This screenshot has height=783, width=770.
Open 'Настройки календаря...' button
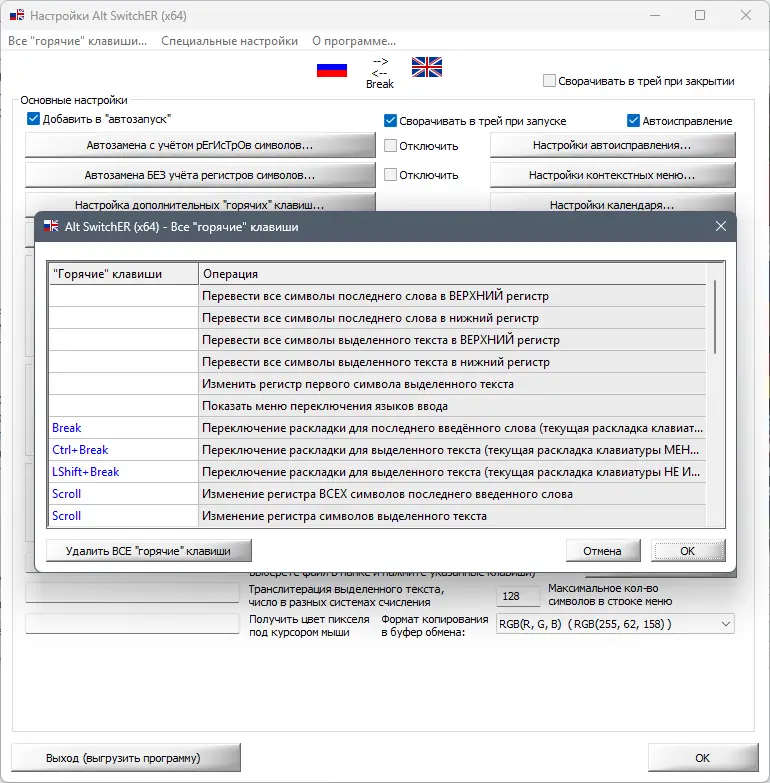tap(612, 203)
